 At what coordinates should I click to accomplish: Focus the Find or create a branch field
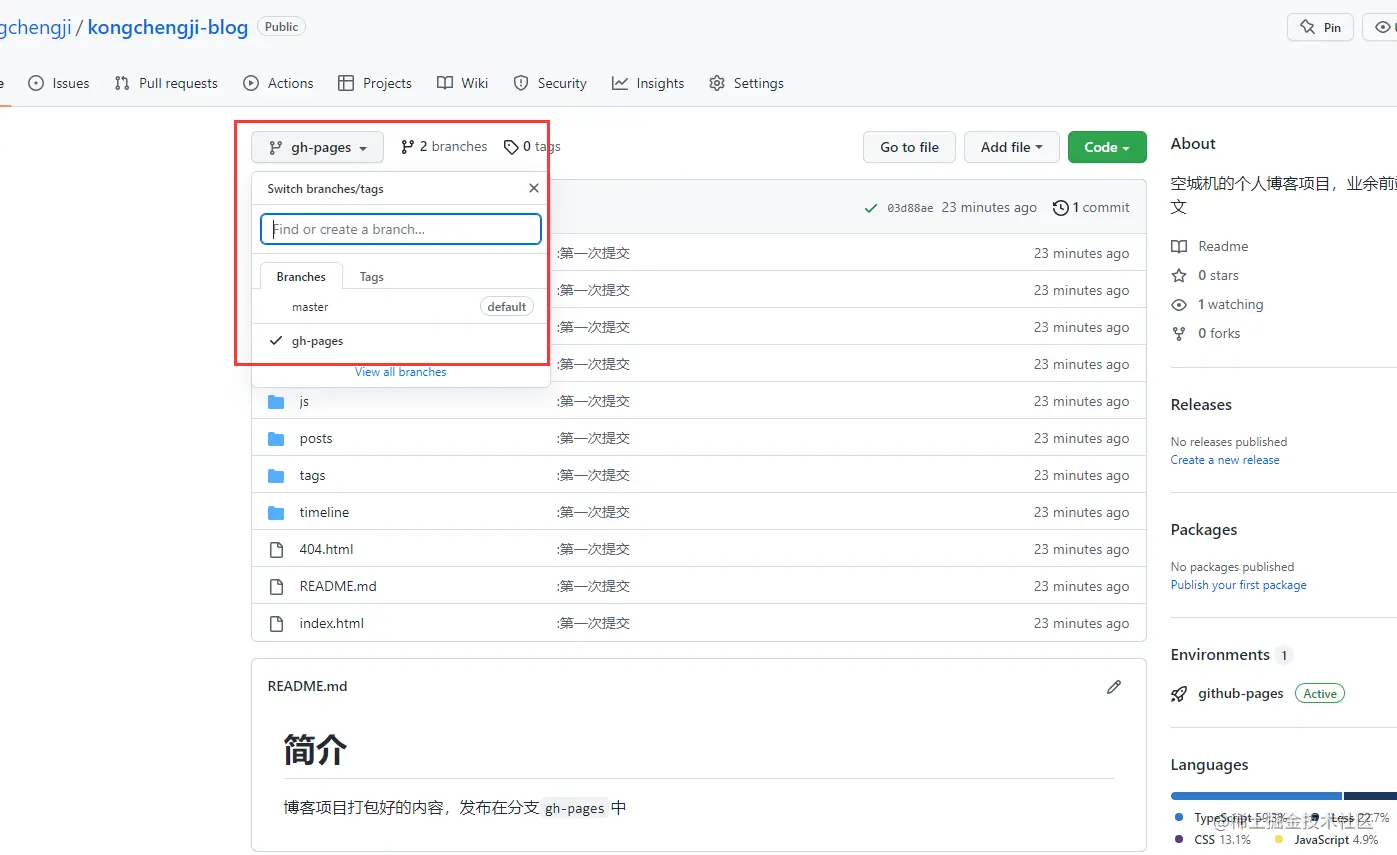coord(401,229)
